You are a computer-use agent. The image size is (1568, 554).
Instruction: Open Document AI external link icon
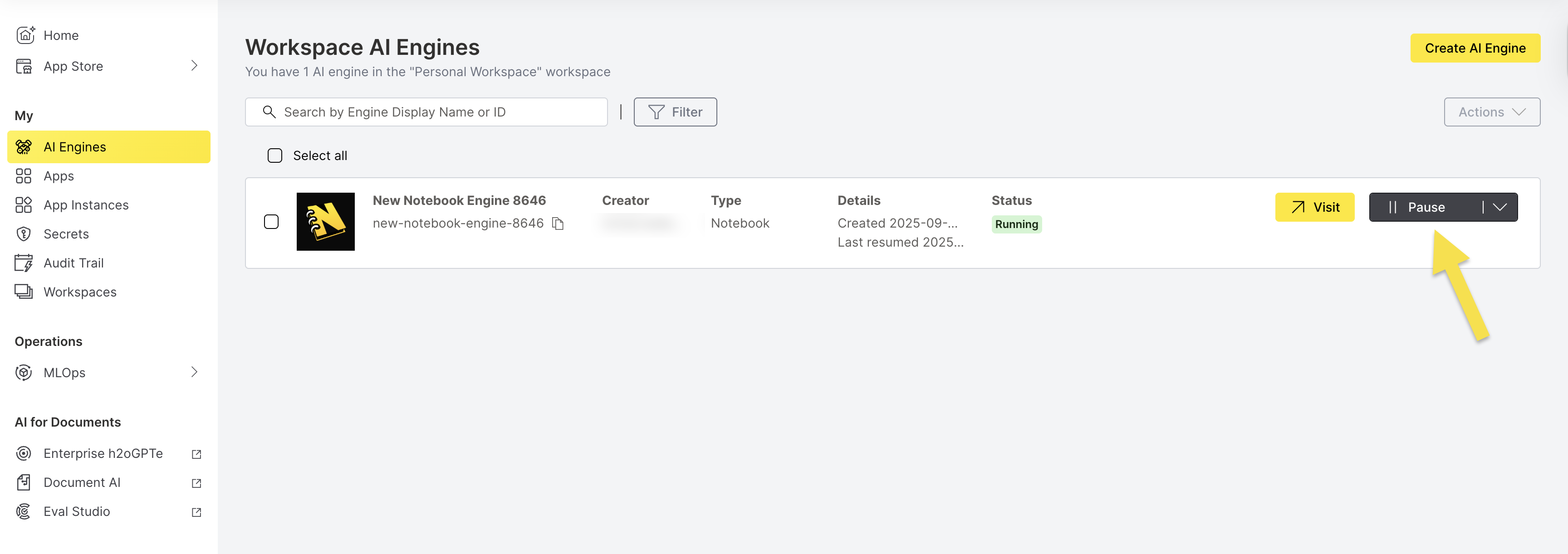(196, 483)
